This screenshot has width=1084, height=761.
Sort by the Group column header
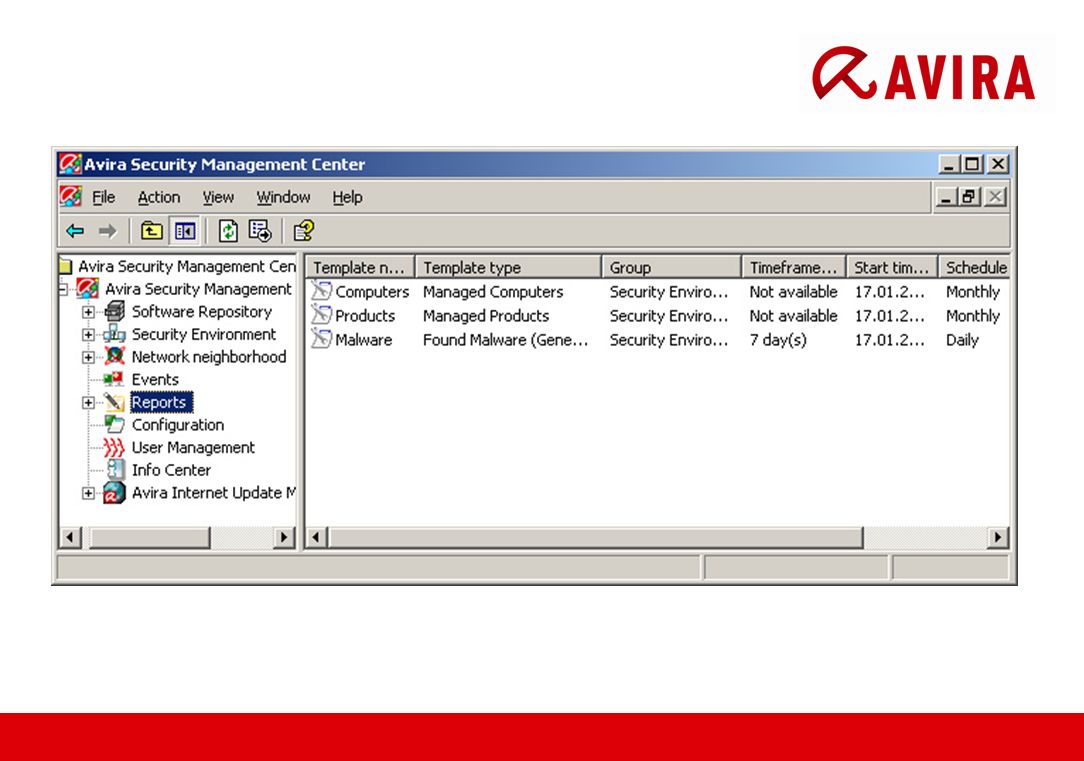pos(671,267)
